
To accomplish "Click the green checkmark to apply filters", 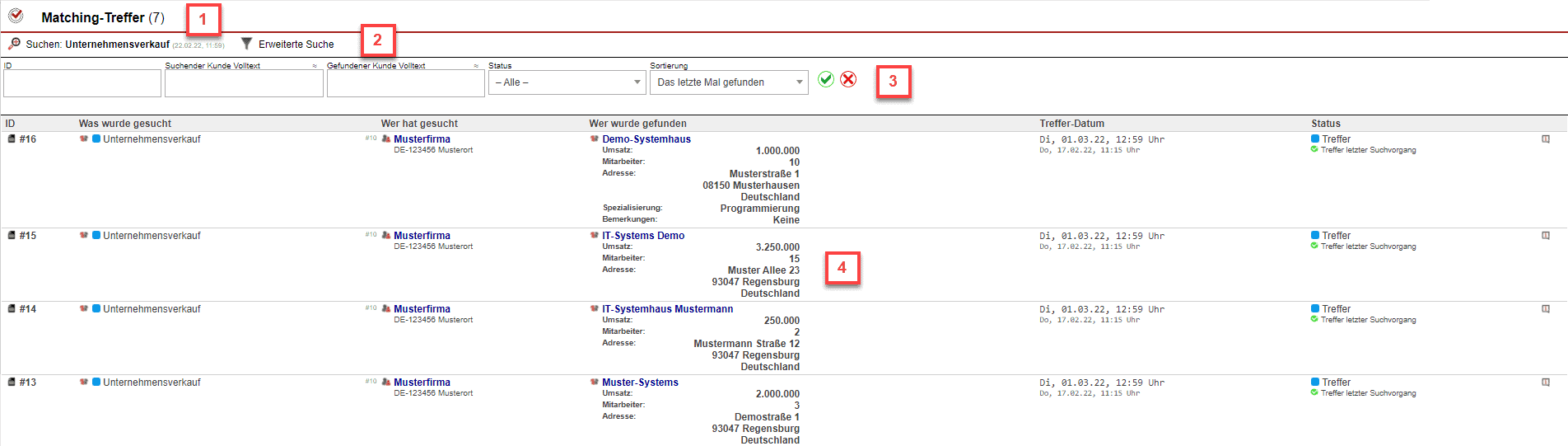I will [826, 79].
